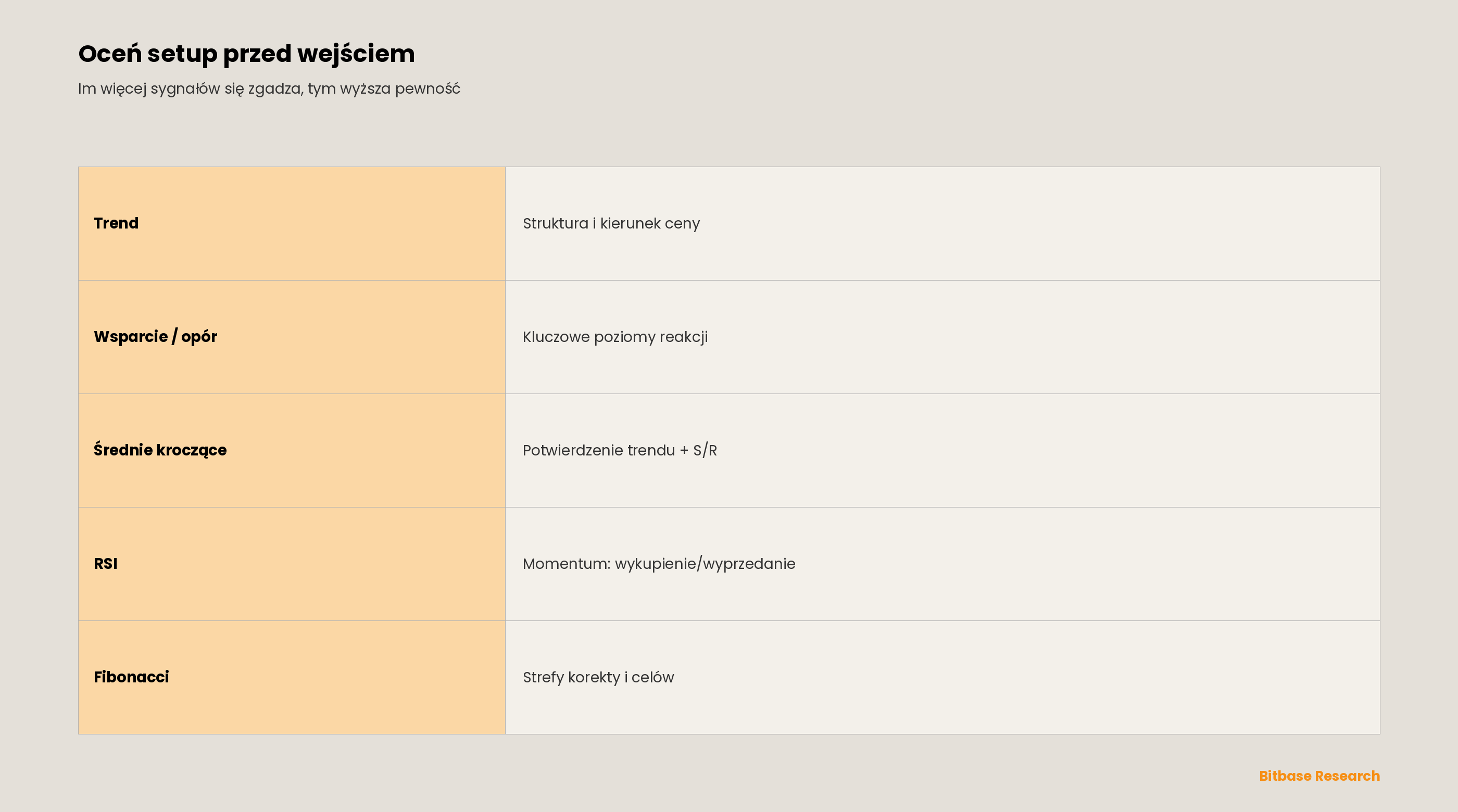Viewport: 1458px width, 812px height.
Task: Click the slide title "Oceń setup przed wejściem"
Action: point(246,54)
